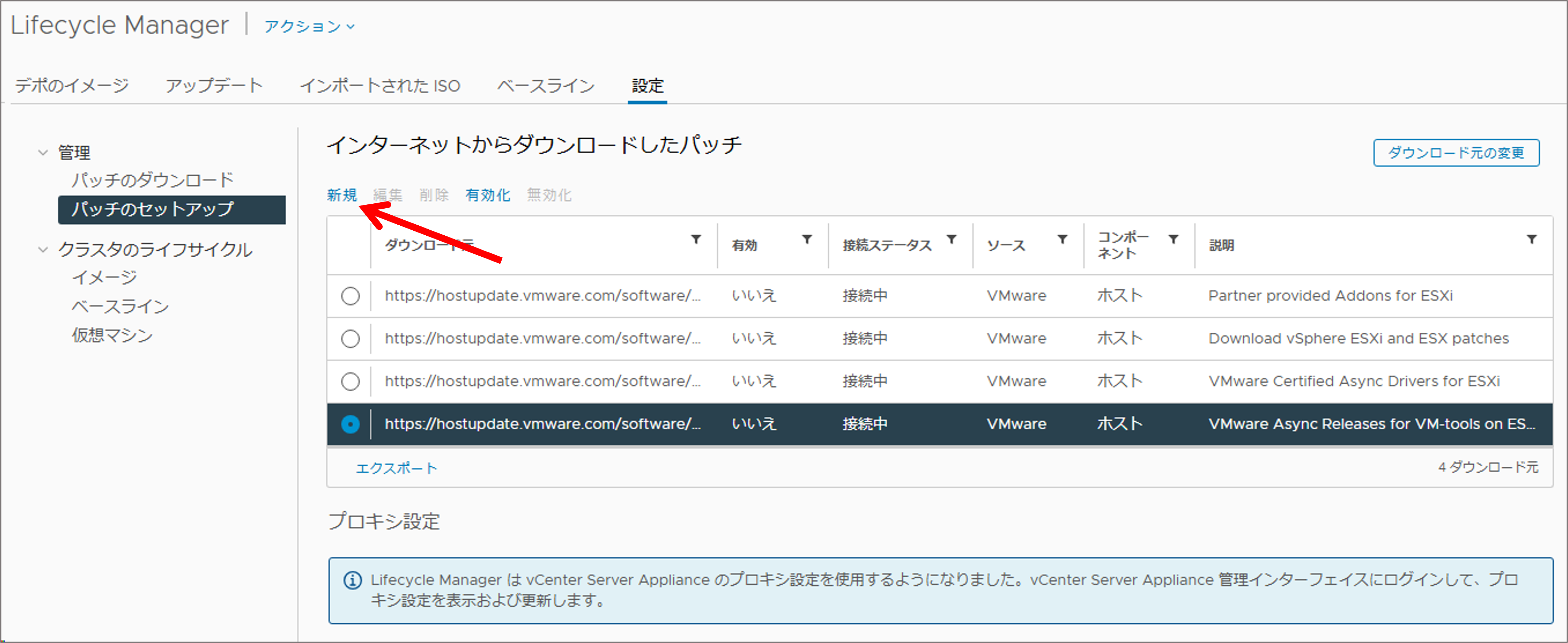Screen dimensions: 1568x643
Task: Switch to インポートされた ISO tab
Action: [380, 86]
